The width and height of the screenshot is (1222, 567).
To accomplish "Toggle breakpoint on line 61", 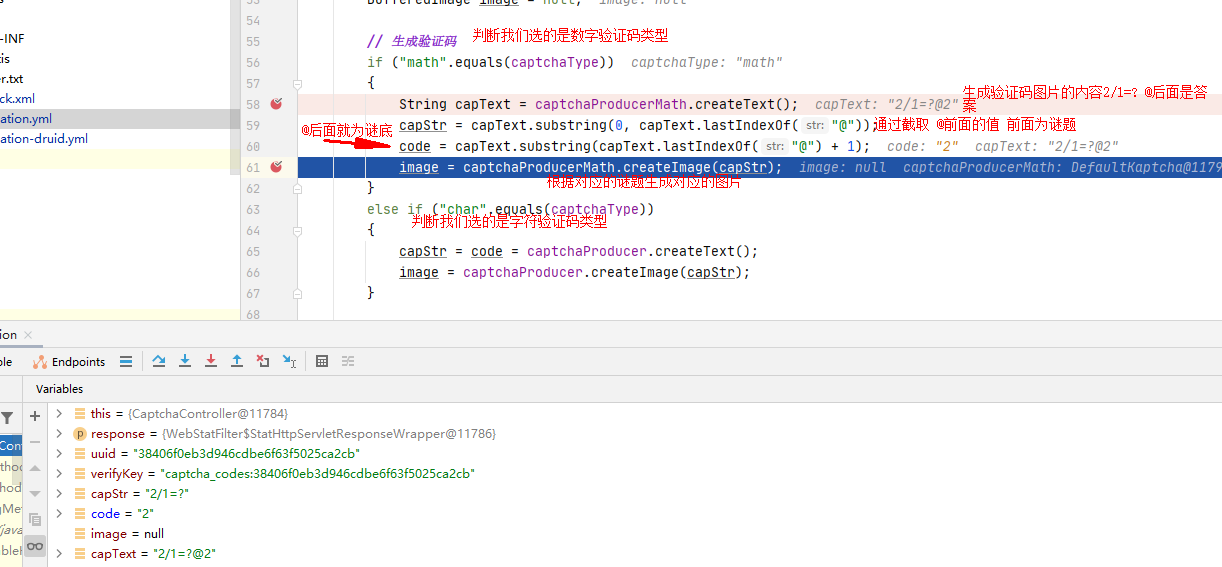I will click(x=277, y=167).
